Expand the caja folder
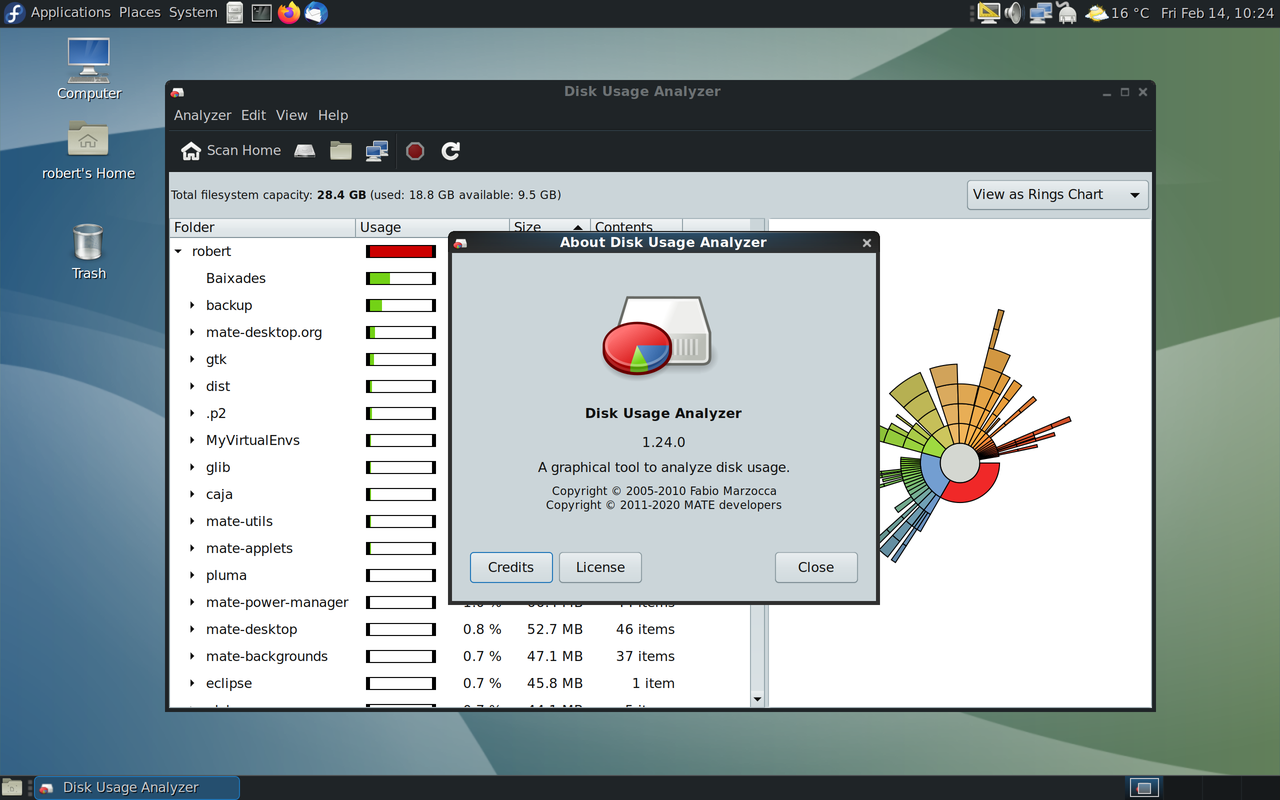Screen dimensions: 1280x800 (x=193, y=495)
